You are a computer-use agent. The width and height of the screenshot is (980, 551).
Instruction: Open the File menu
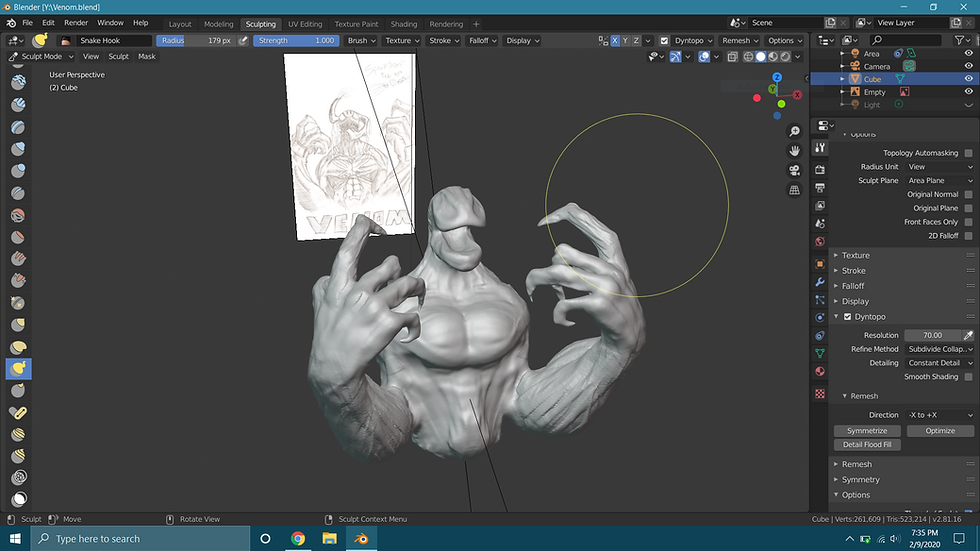click(x=28, y=23)
